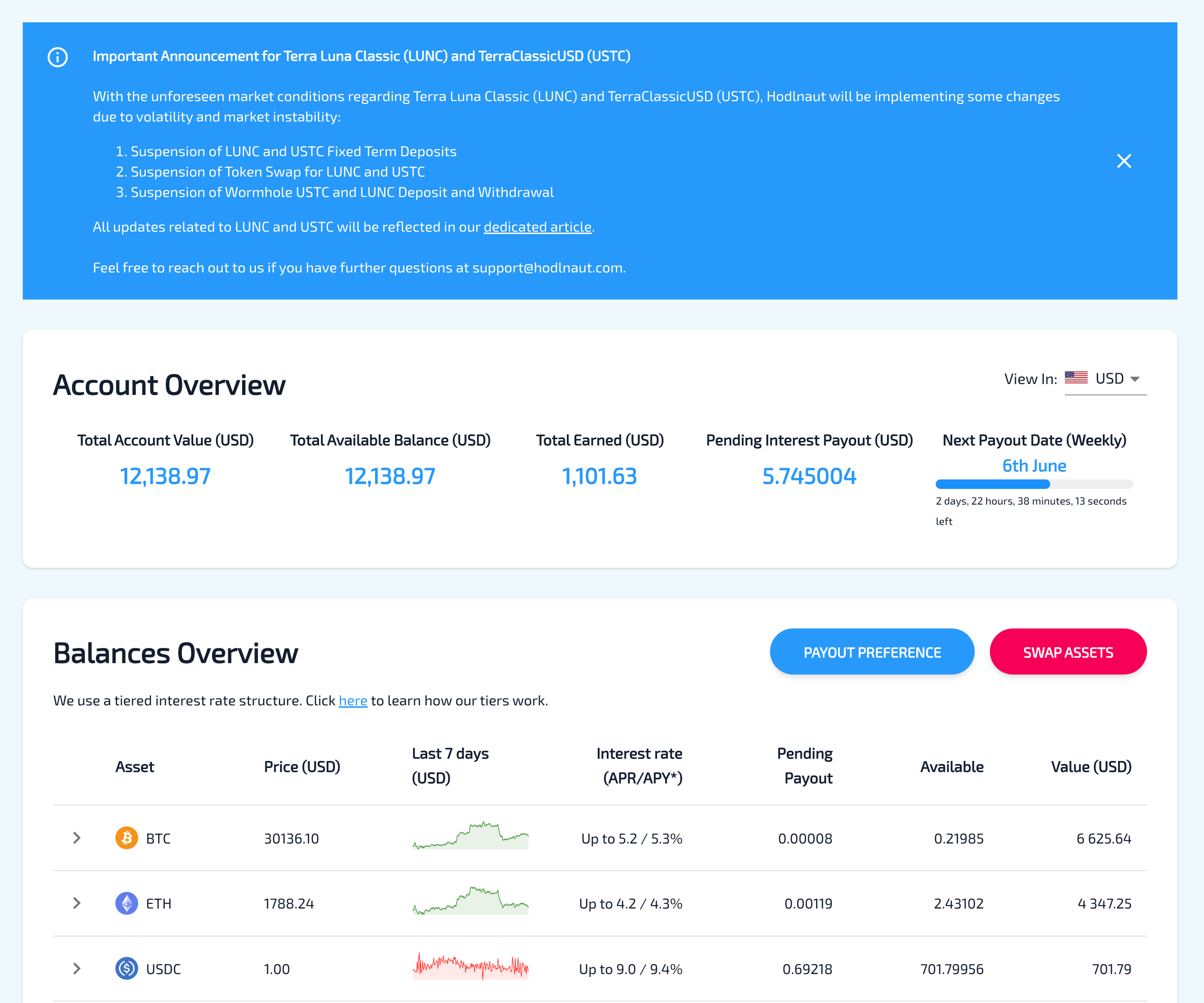
Task: Expand the ETH row details
Action: pos(77,903)
